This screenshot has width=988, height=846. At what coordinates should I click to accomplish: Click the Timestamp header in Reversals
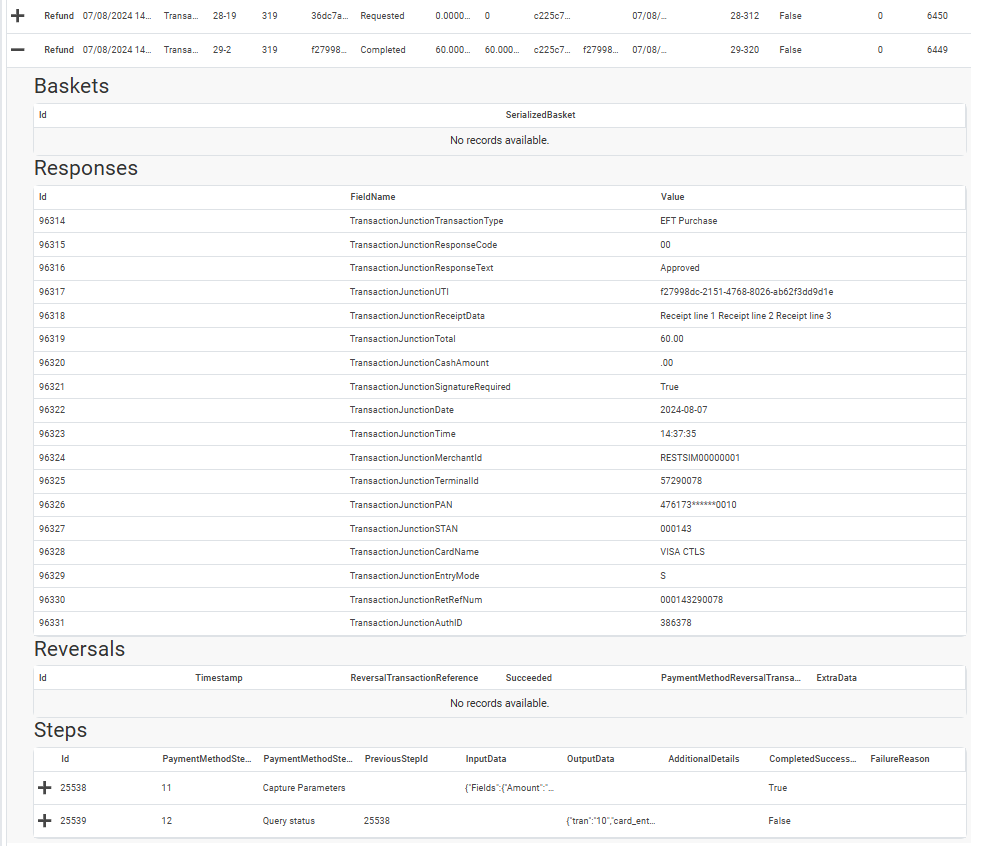tap(219, 678)
